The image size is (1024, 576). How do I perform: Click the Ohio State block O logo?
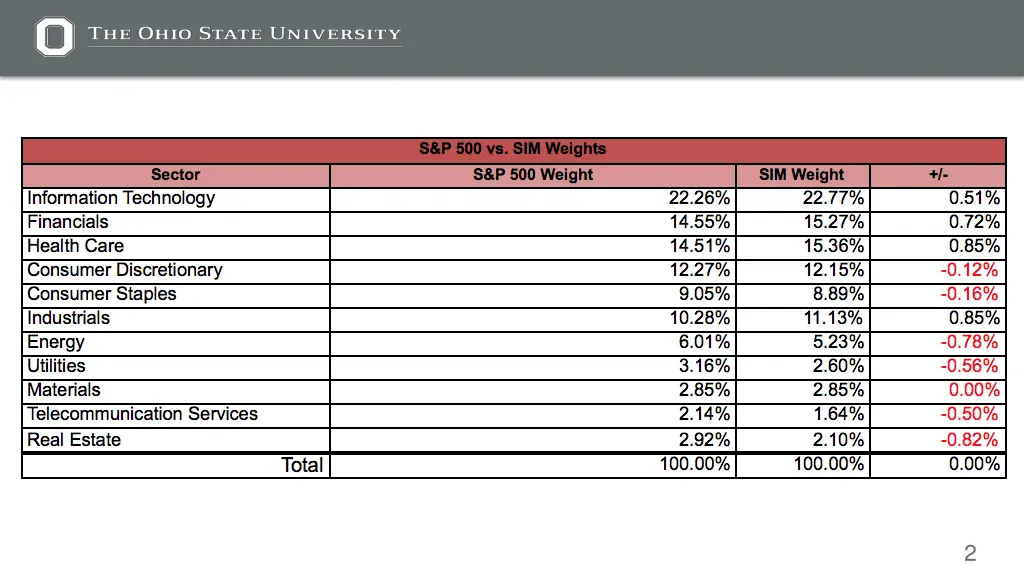coord(54,37)
